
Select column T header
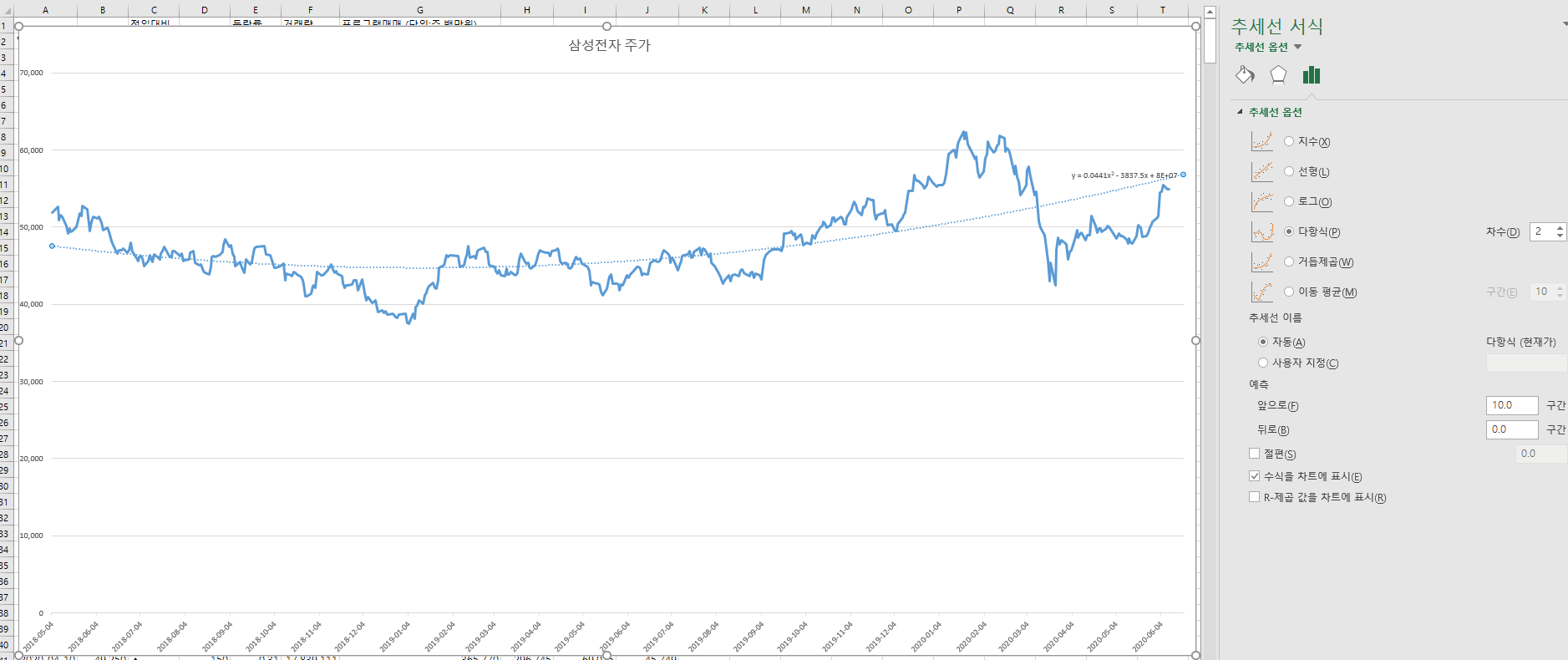1162,10
